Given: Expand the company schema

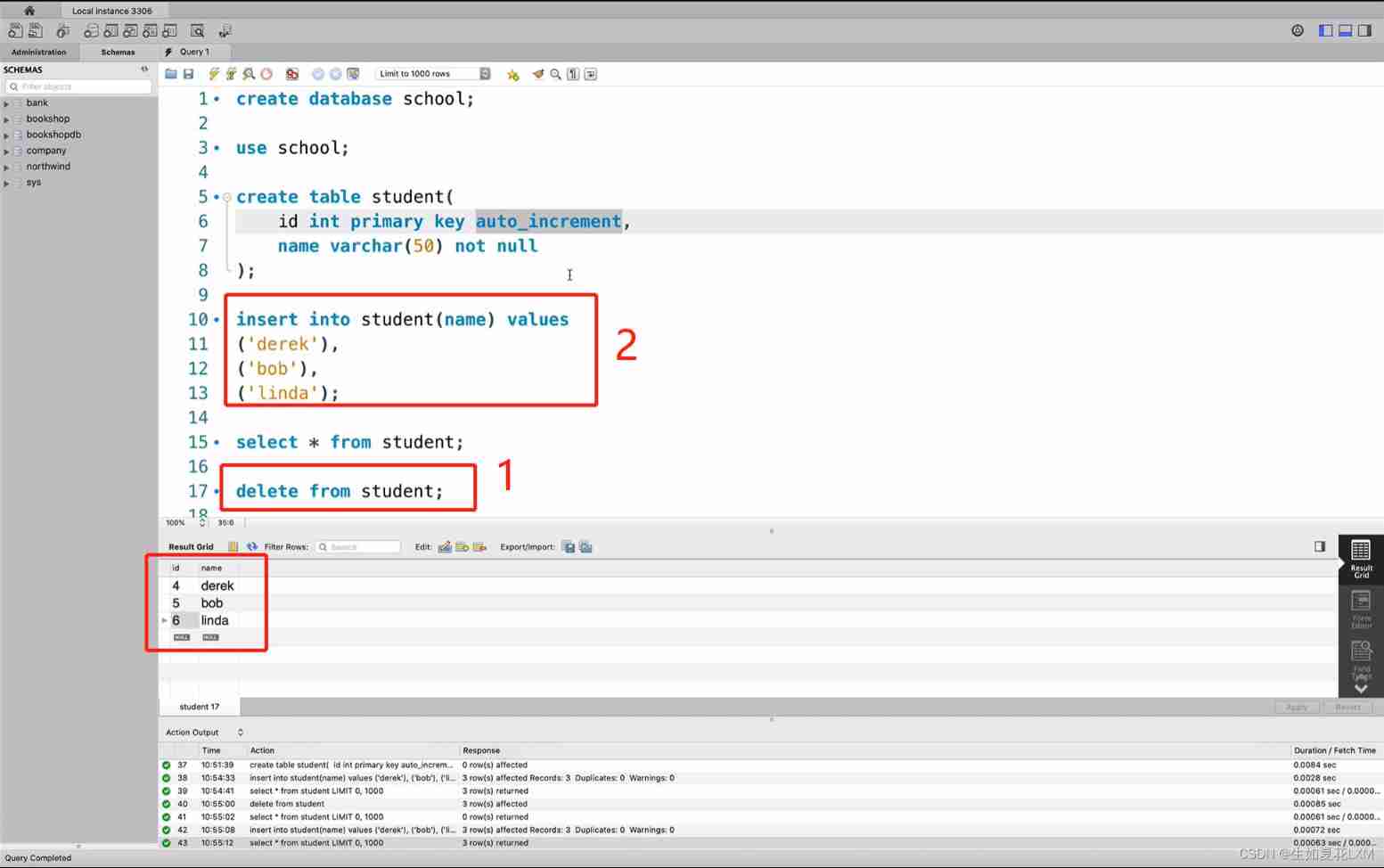Looking at the screenshot, I should tap(6, 151).
